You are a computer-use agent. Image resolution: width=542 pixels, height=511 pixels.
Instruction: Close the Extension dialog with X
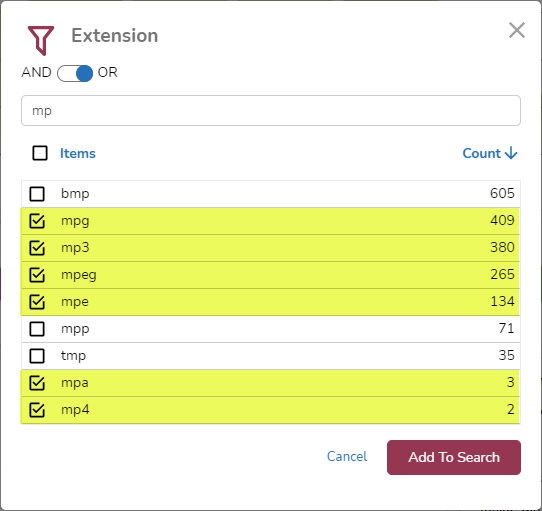coord(517,30)
